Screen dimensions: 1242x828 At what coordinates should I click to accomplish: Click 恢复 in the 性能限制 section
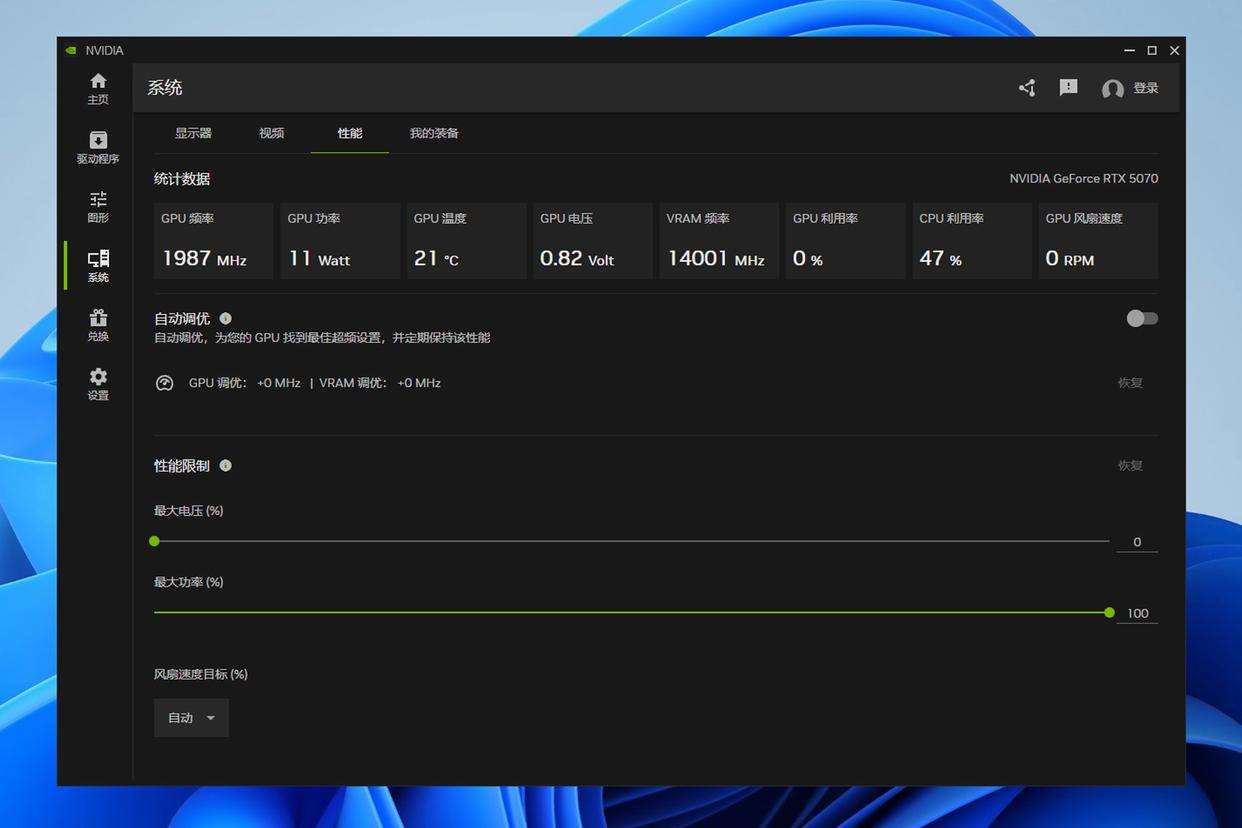pos(1130,465)
